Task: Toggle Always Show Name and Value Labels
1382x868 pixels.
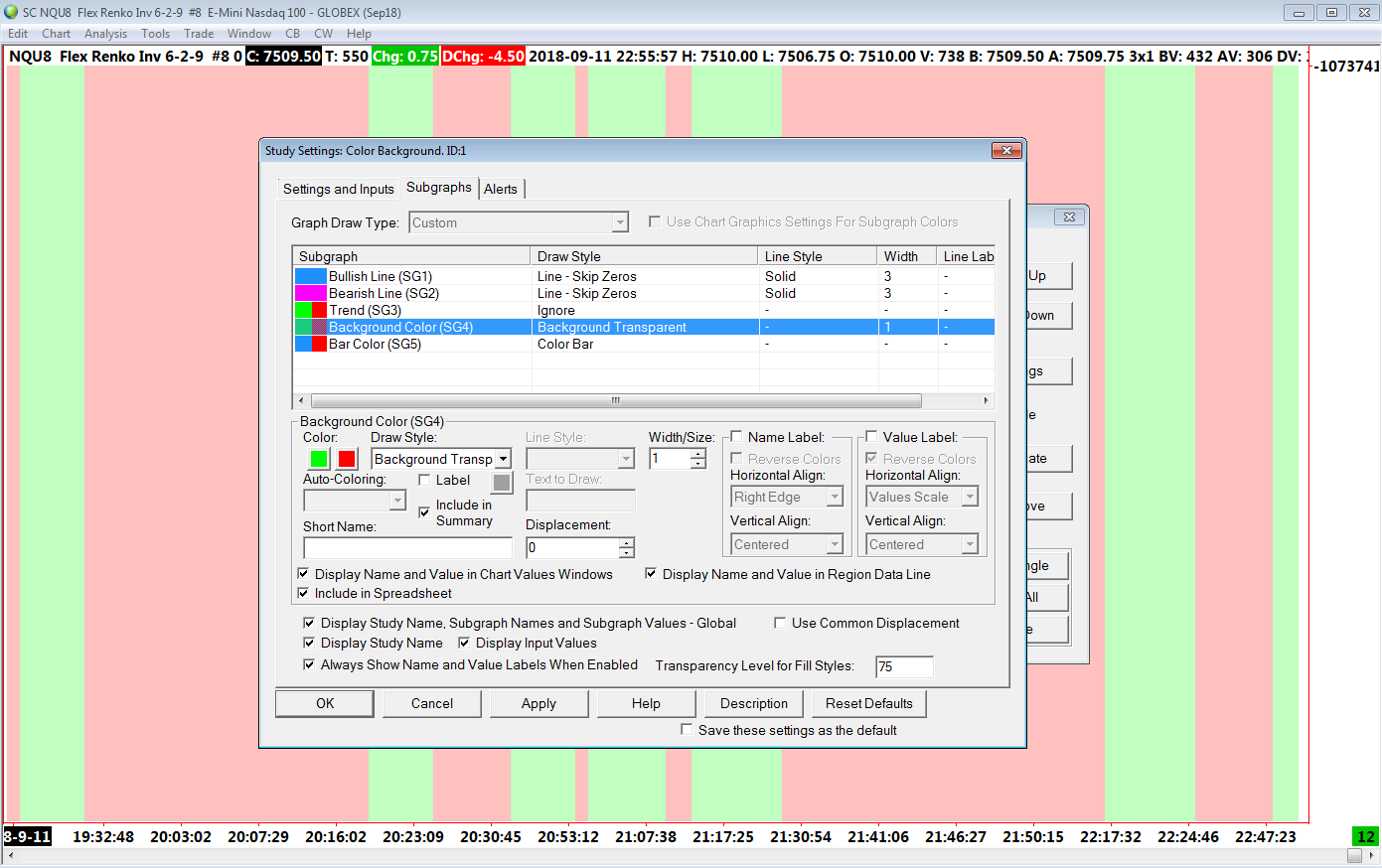Action: pos(309,664)
